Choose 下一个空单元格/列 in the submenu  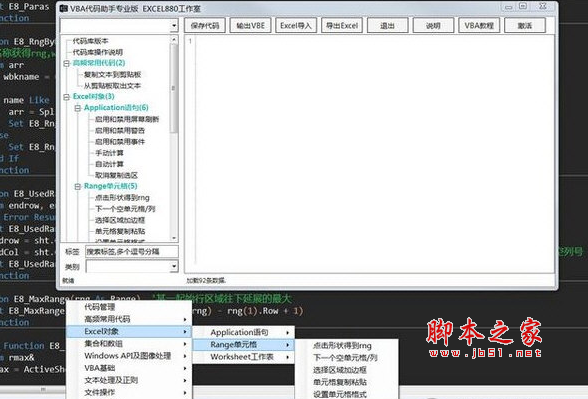click(x=346, y=358)
